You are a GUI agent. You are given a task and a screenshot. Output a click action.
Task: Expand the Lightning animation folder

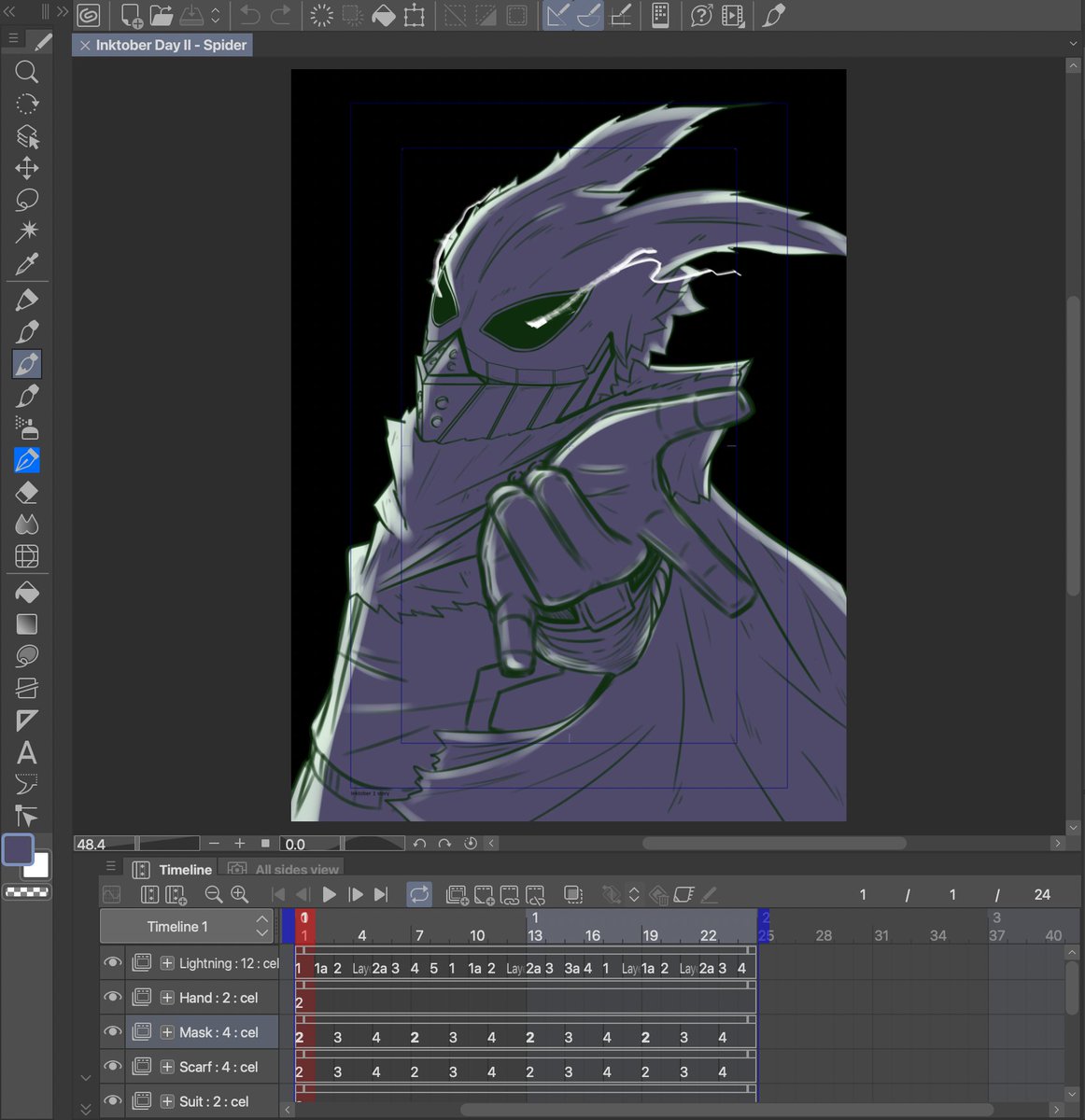166,963
